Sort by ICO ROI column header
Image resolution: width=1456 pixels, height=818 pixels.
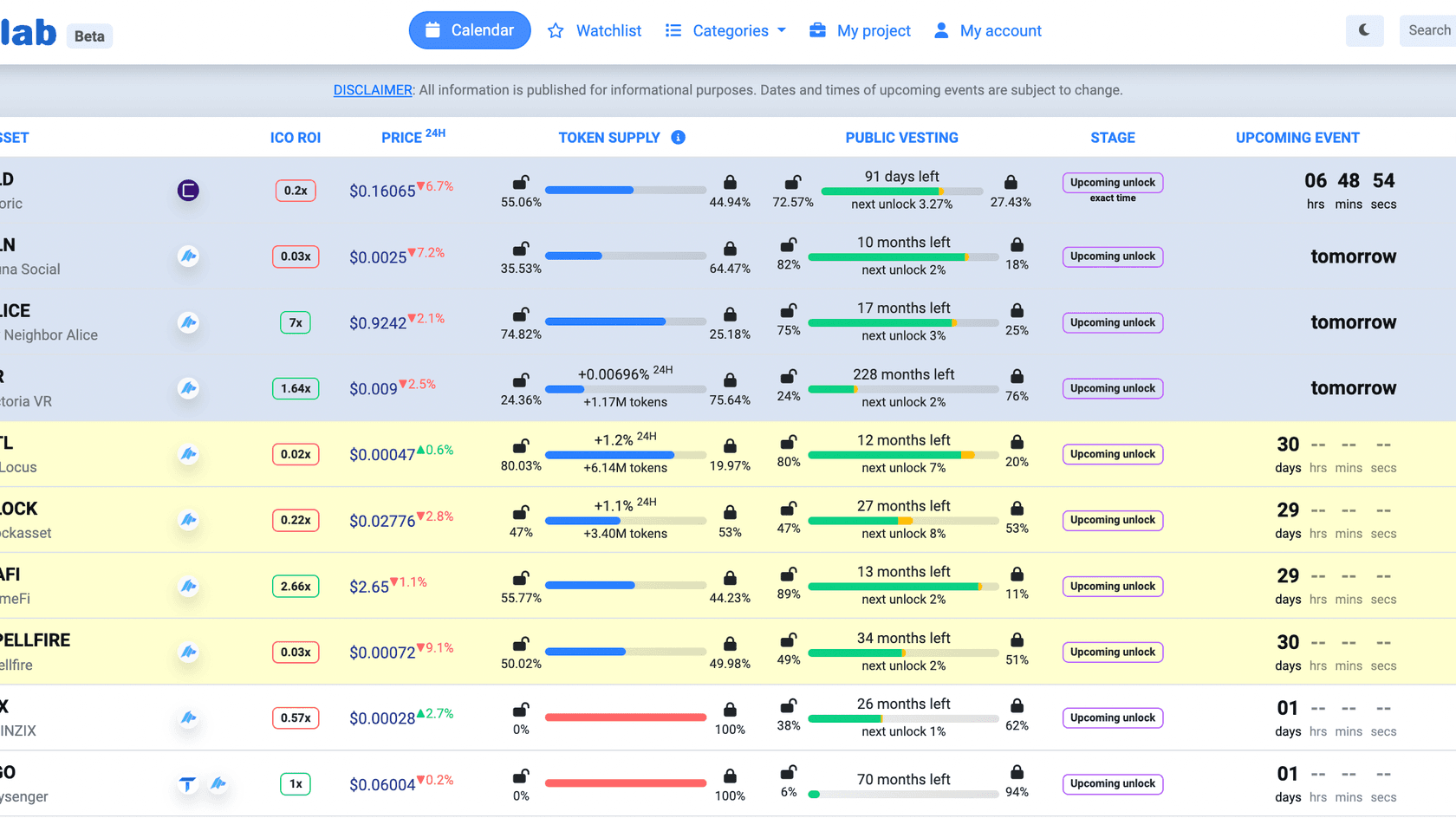[296, 138]
